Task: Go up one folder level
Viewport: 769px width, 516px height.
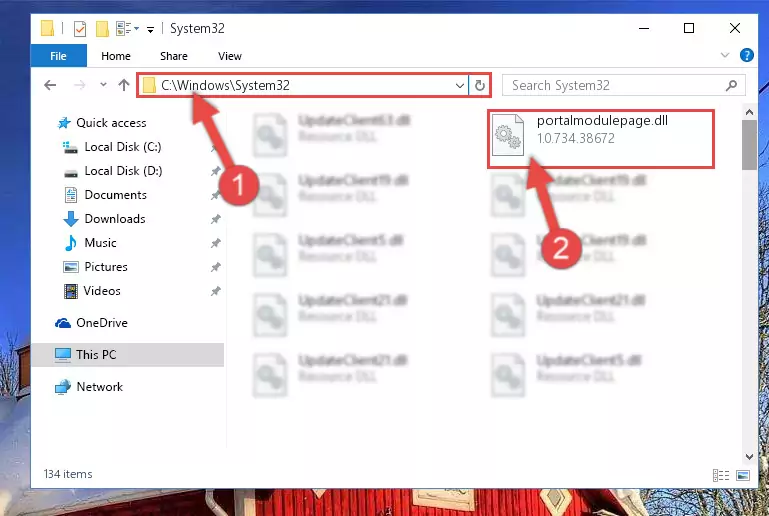Action: [x=124, y=85]
